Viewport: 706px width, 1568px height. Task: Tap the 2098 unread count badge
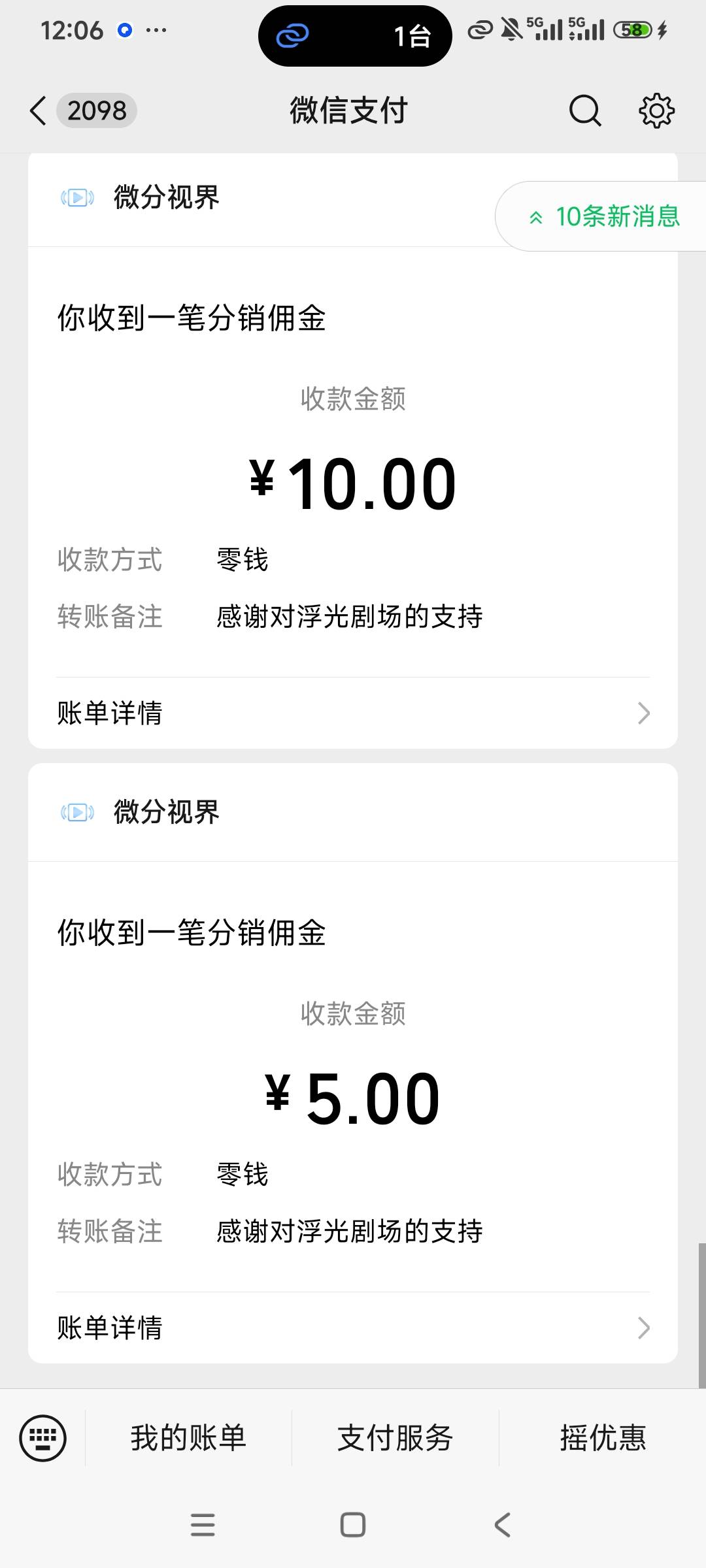click(97, 110)
